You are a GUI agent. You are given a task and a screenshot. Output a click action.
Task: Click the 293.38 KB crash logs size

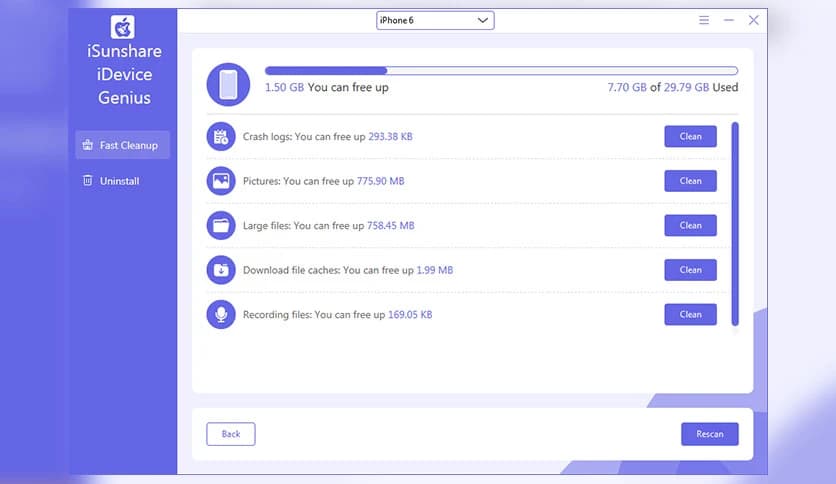tap(390, 136)
